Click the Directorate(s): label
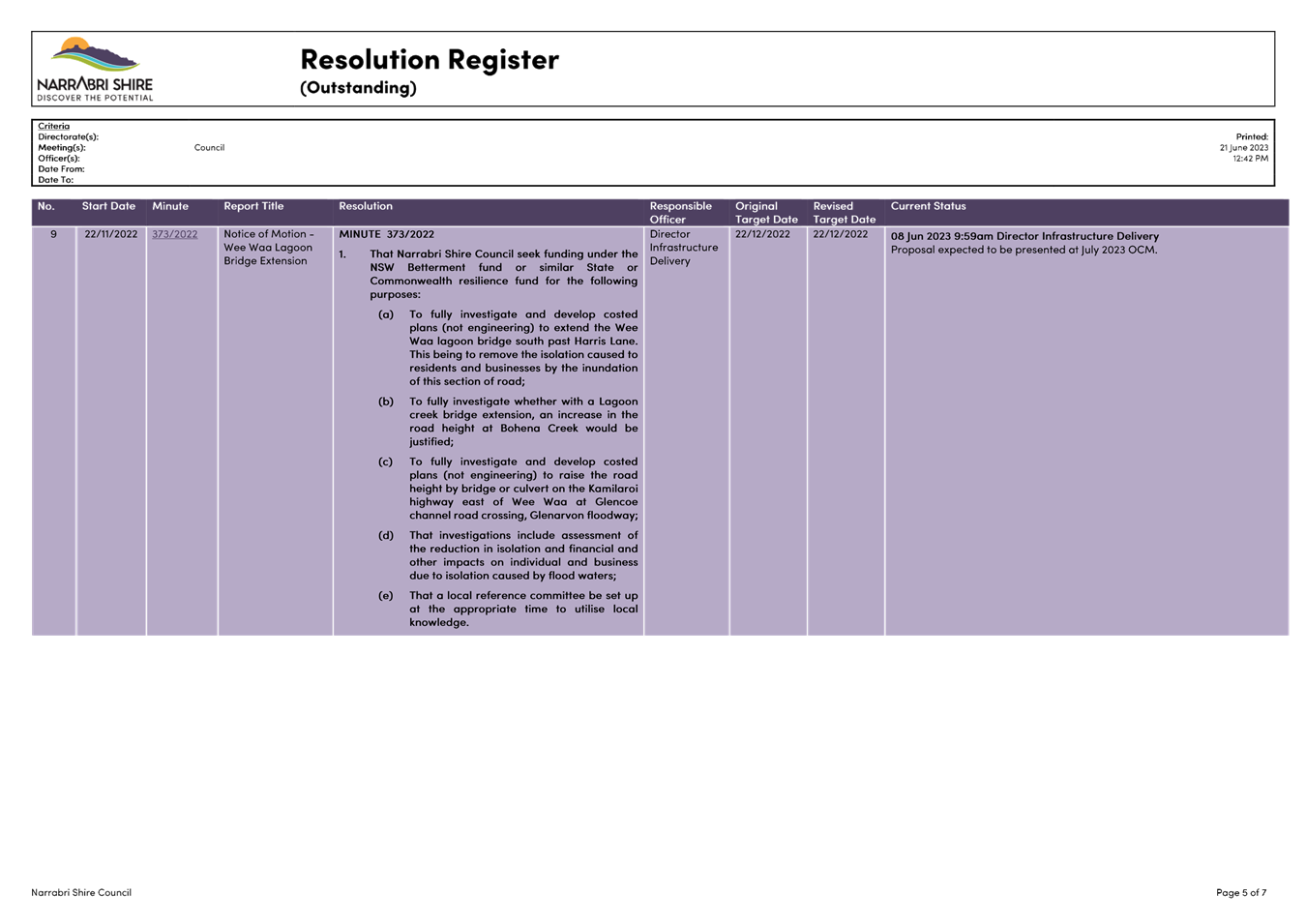Image resolution: width=1306 pixels, height=924 pixels. tap(68, 136)
